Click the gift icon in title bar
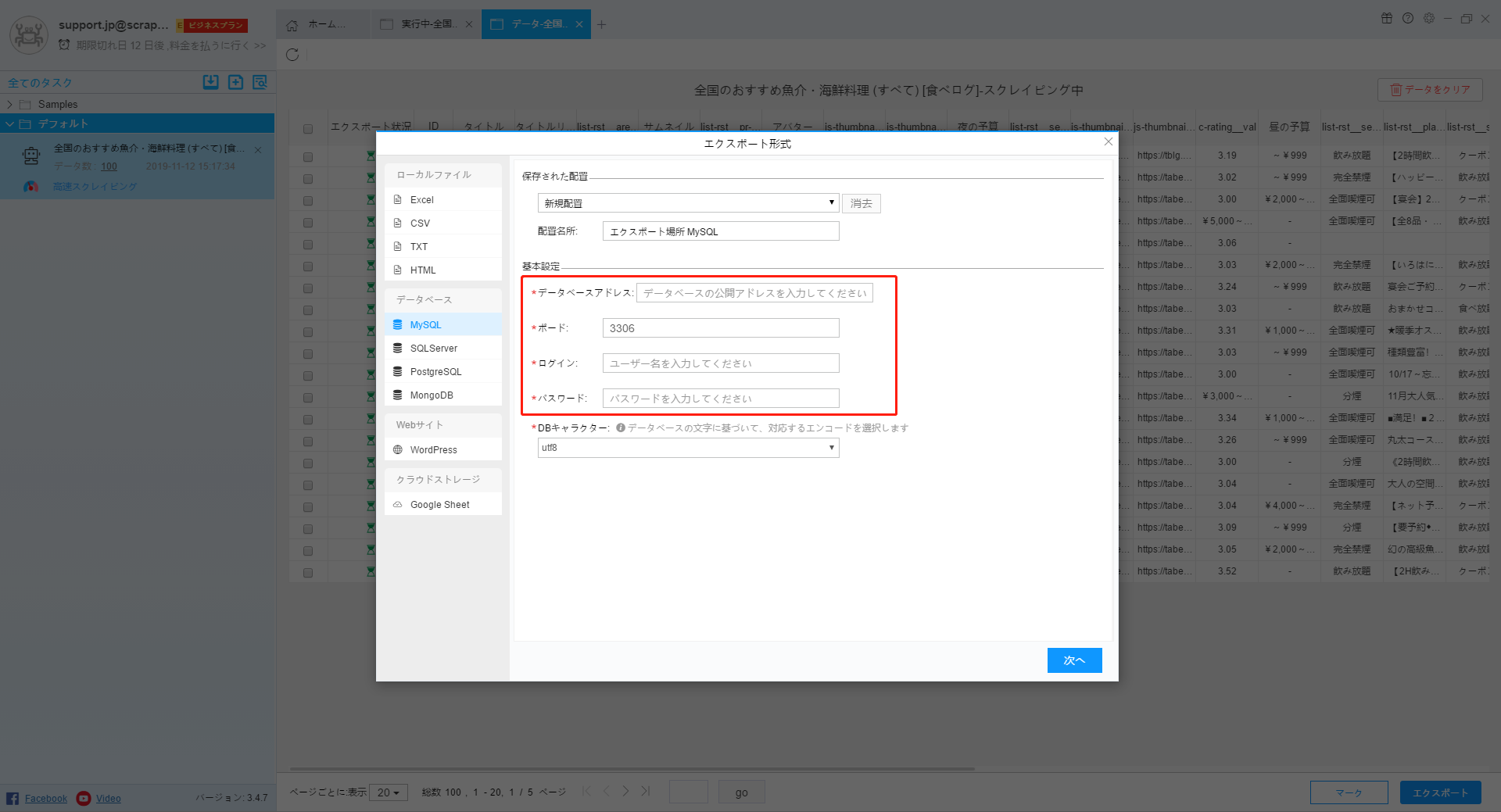1501x812 pixels. tap(1387, 18)
